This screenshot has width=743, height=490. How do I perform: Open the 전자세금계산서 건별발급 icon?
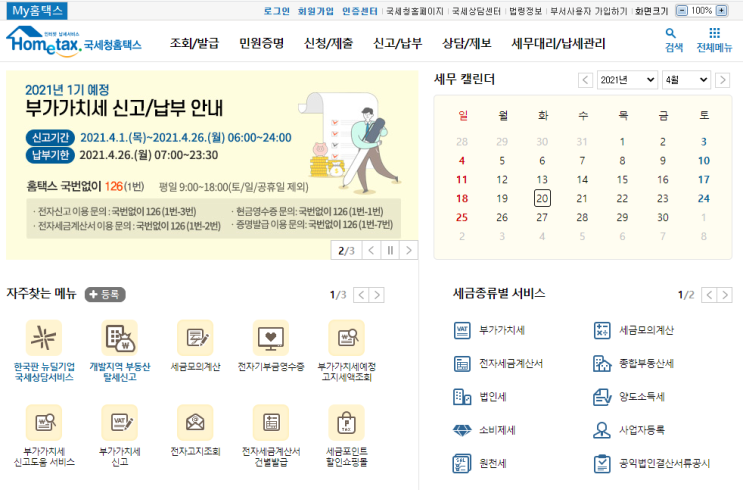[x=271, y=422]
